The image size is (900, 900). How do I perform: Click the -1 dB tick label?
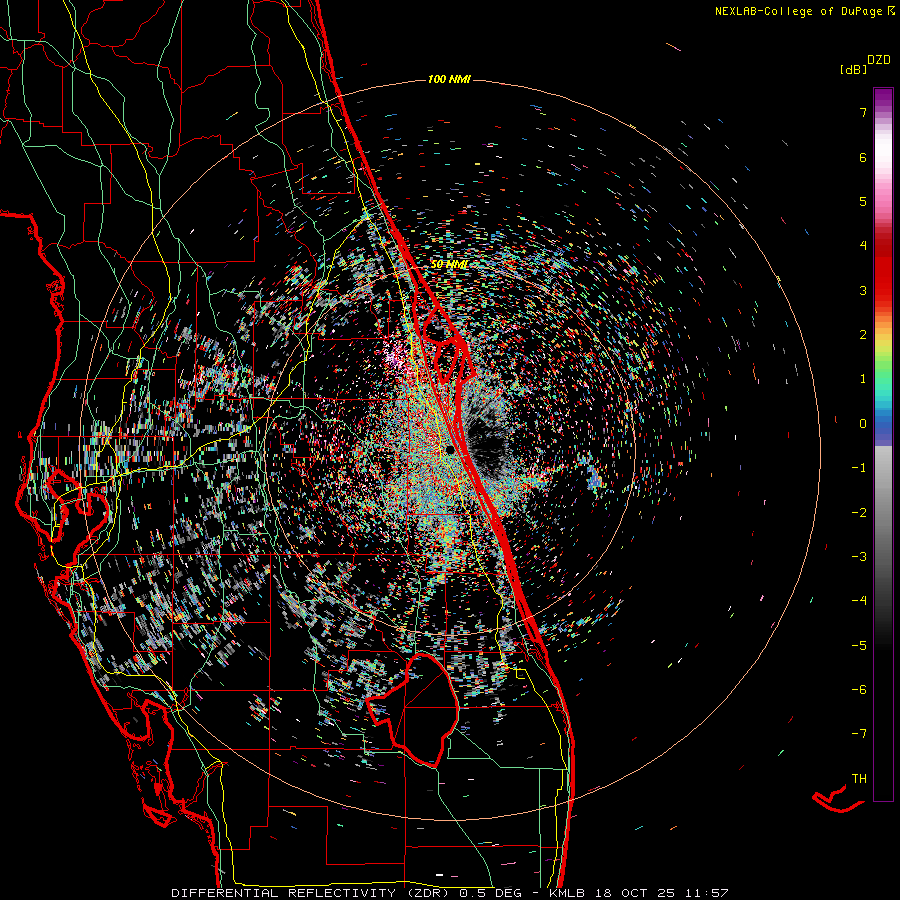(859, 468)
